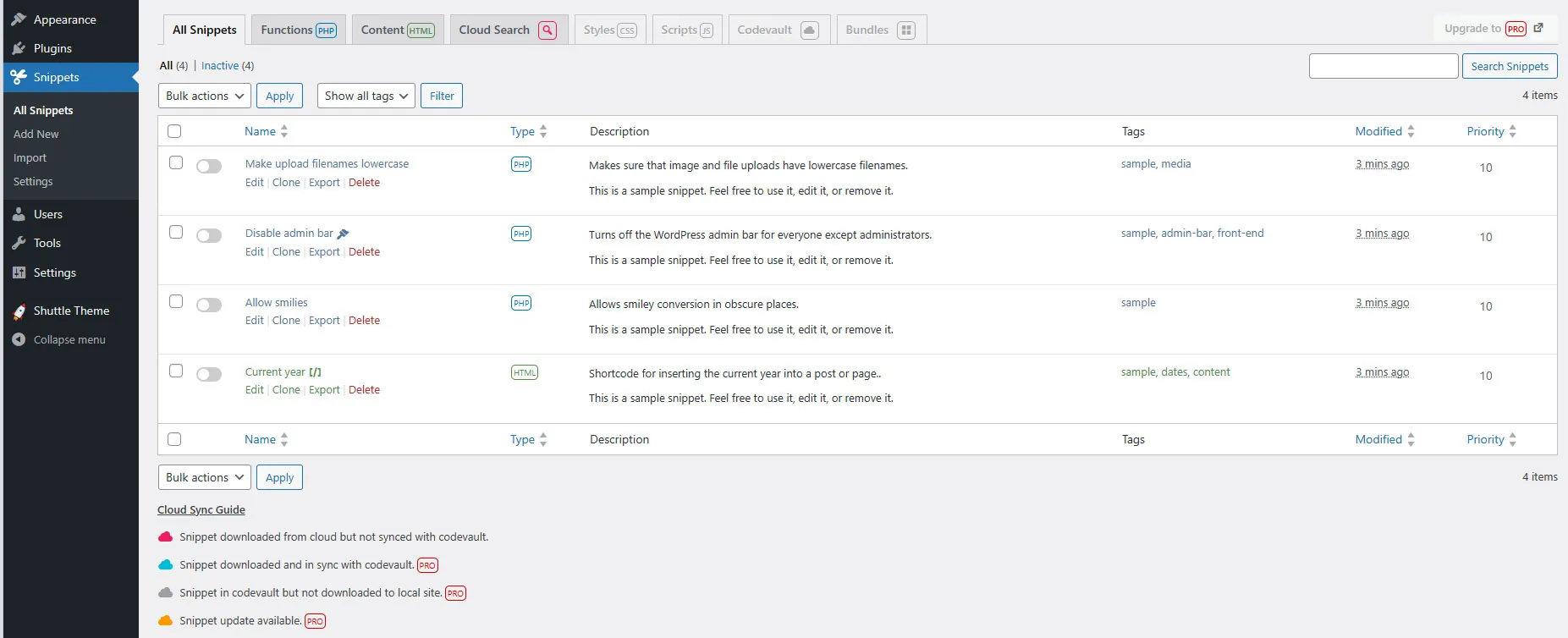
Task: Click the Tools wrench icon
Action: [x=19, y=243]
